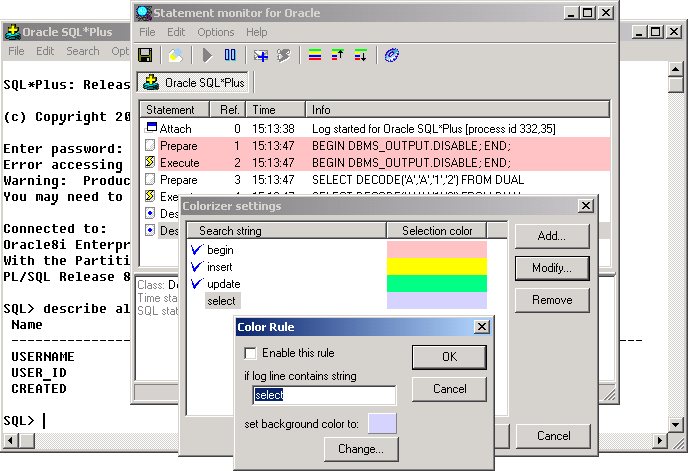
Task: Check the 'Enable this rule' checkbox
Action: pos(250,353)
